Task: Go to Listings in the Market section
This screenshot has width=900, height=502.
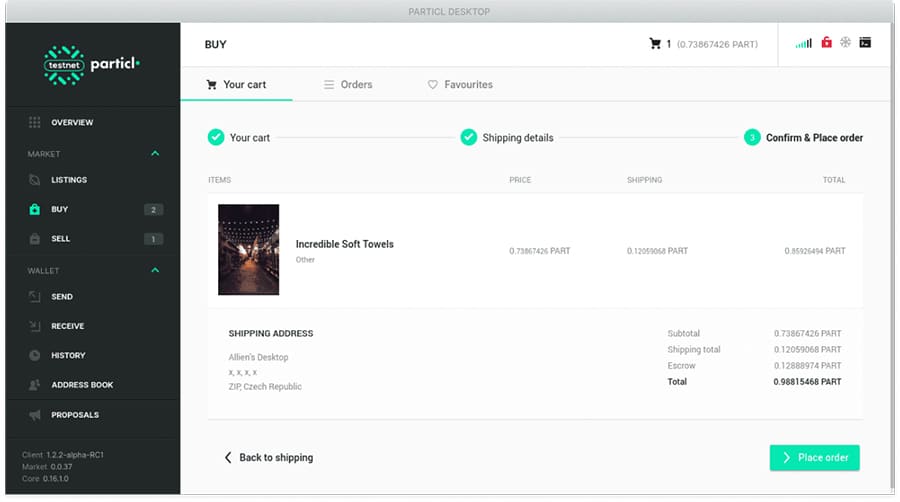Action: (x=68, y=180)
